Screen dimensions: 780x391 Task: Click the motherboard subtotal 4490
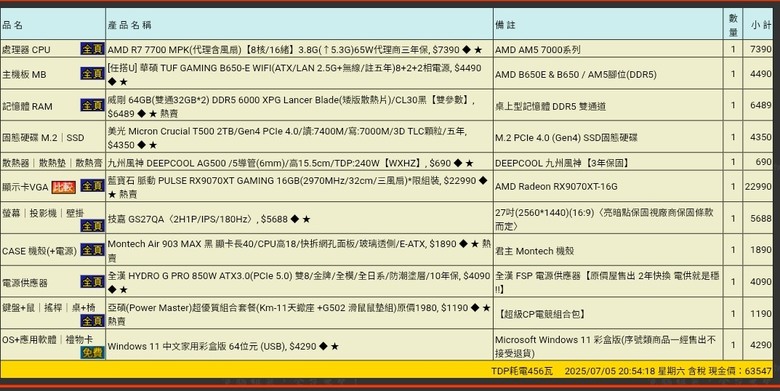click(x=761, y=74)
